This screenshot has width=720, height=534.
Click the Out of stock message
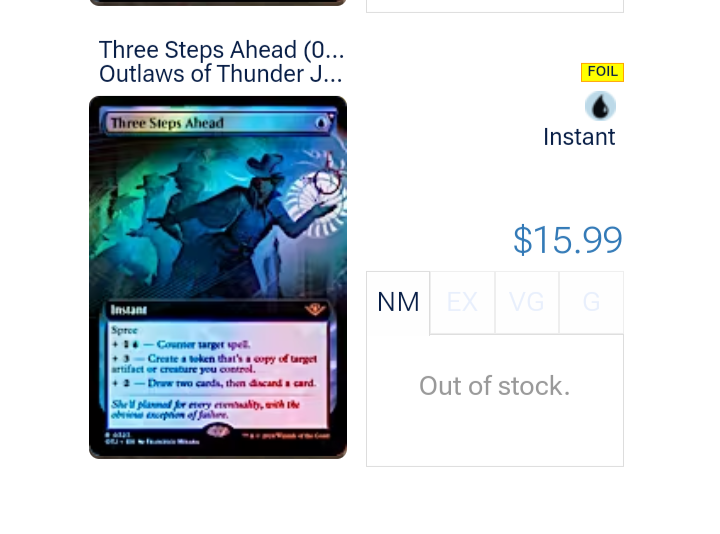495,386
